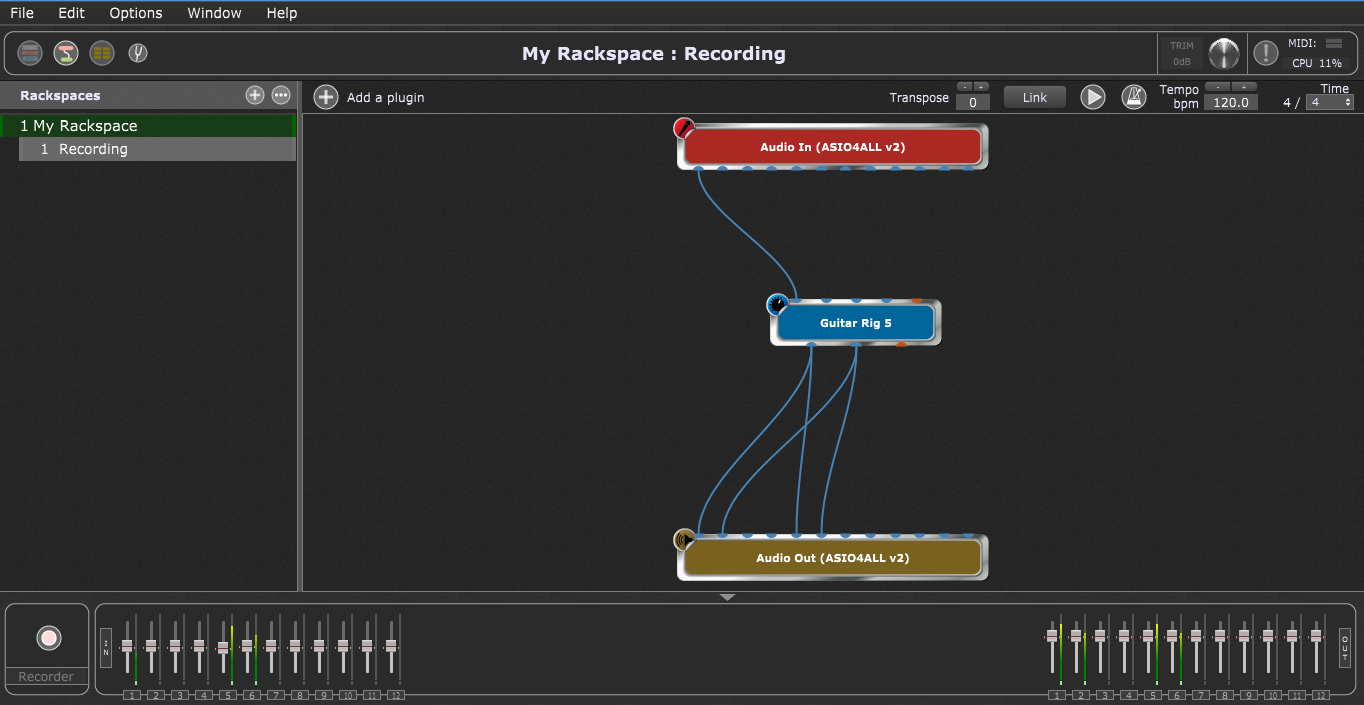Open the Edit menu
This screenshot has height=705, width=1364.
point(71,13)
